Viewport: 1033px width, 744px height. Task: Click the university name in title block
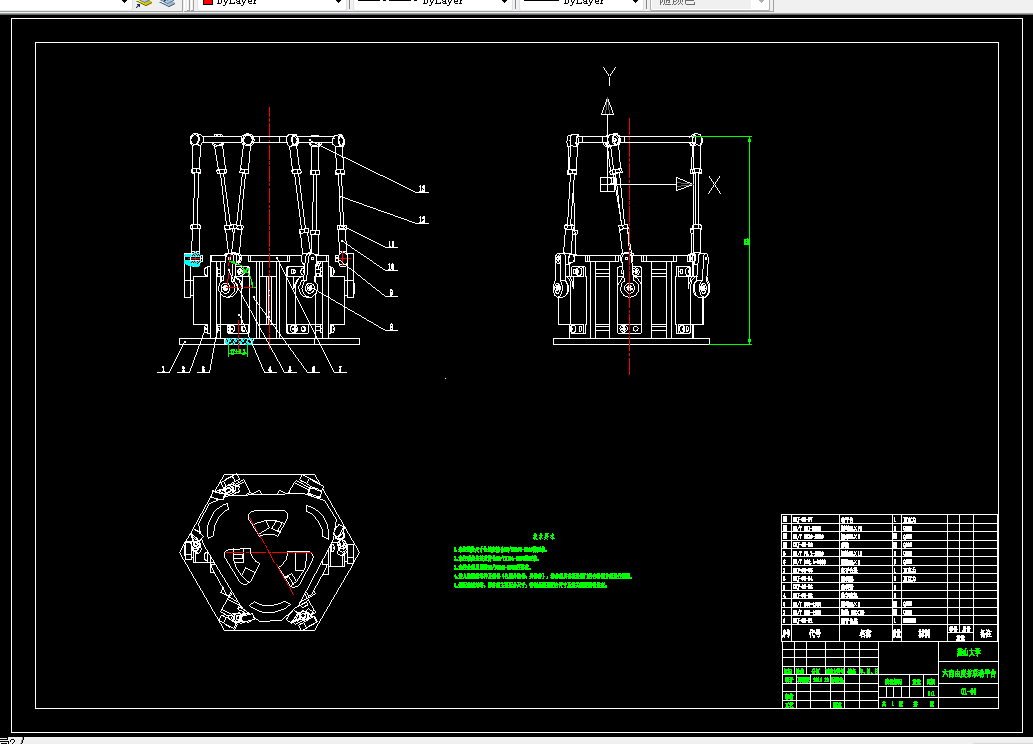point(968,652)
